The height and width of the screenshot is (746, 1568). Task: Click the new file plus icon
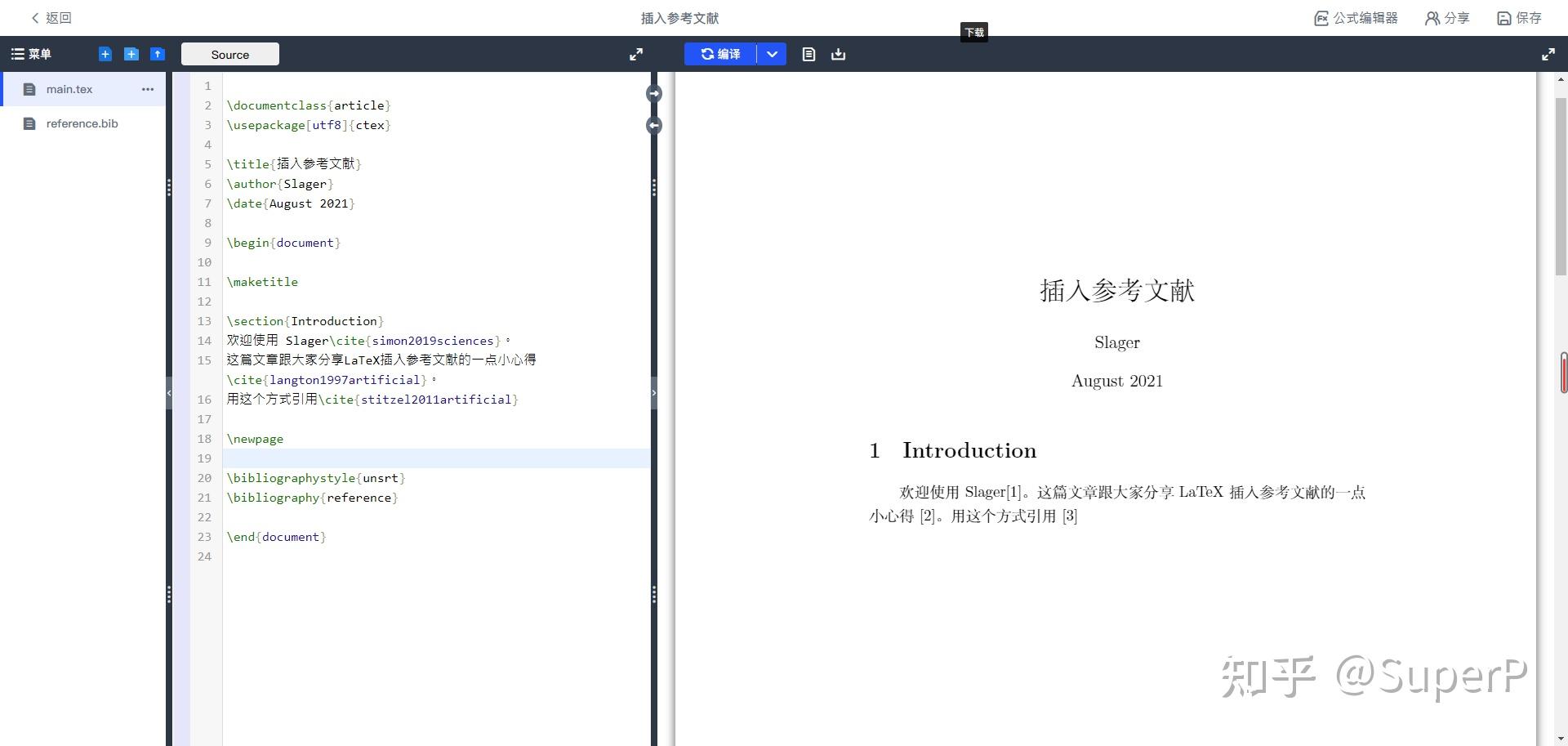(105, 54)
